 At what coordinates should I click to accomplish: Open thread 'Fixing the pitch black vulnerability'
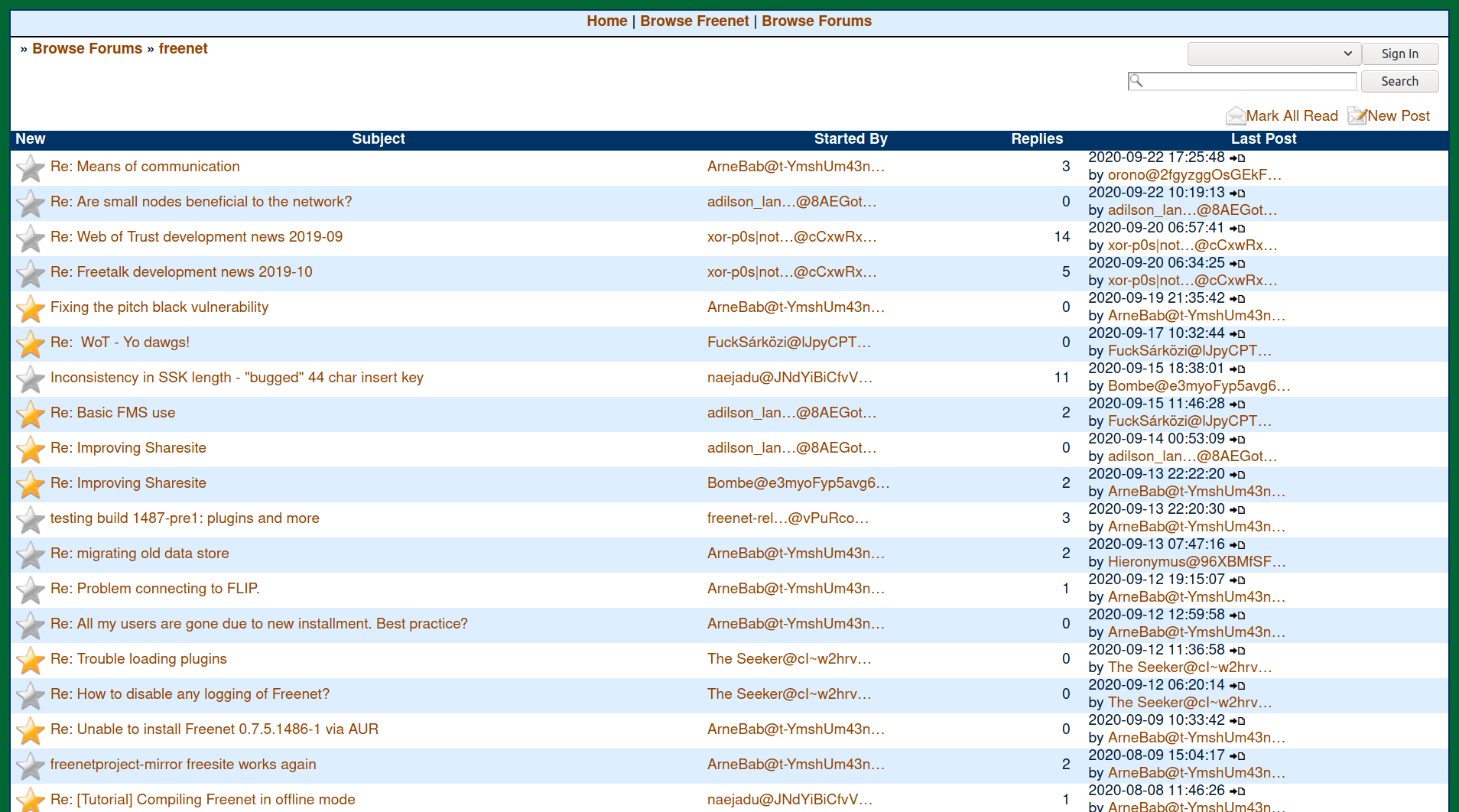159,307
